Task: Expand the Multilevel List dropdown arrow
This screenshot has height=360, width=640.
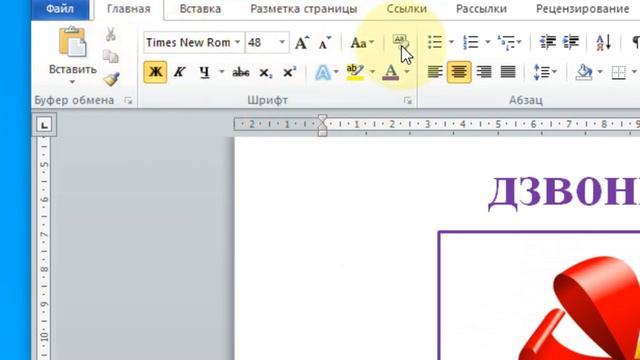Action: click(x=519, y=42)
